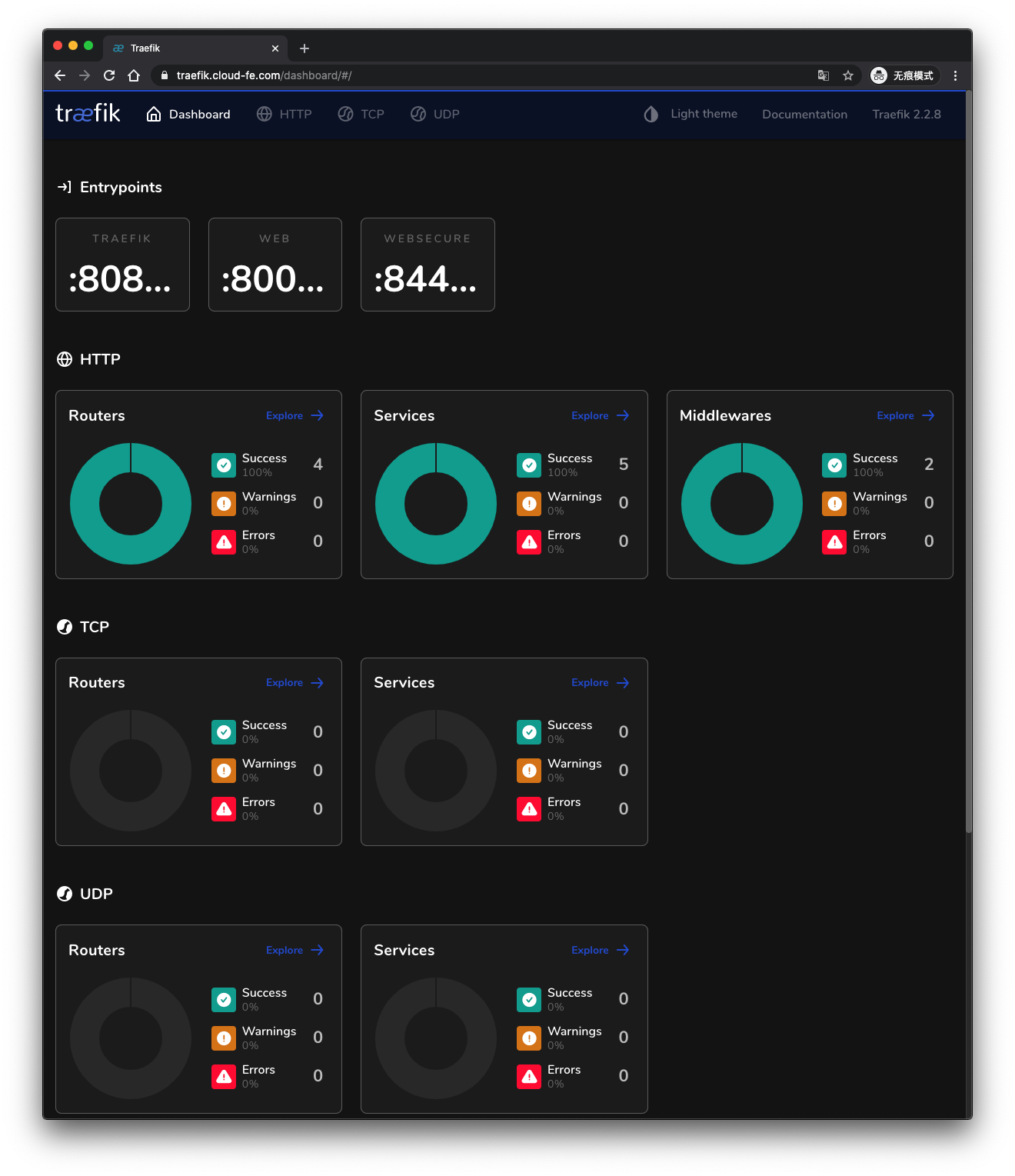
Task: Open a new browser tab
Action: pyautogui.click(x=304, y=48)
